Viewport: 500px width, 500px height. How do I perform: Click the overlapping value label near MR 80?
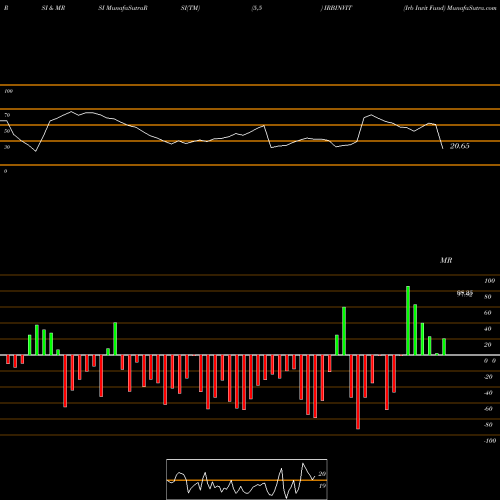point(465,294)
